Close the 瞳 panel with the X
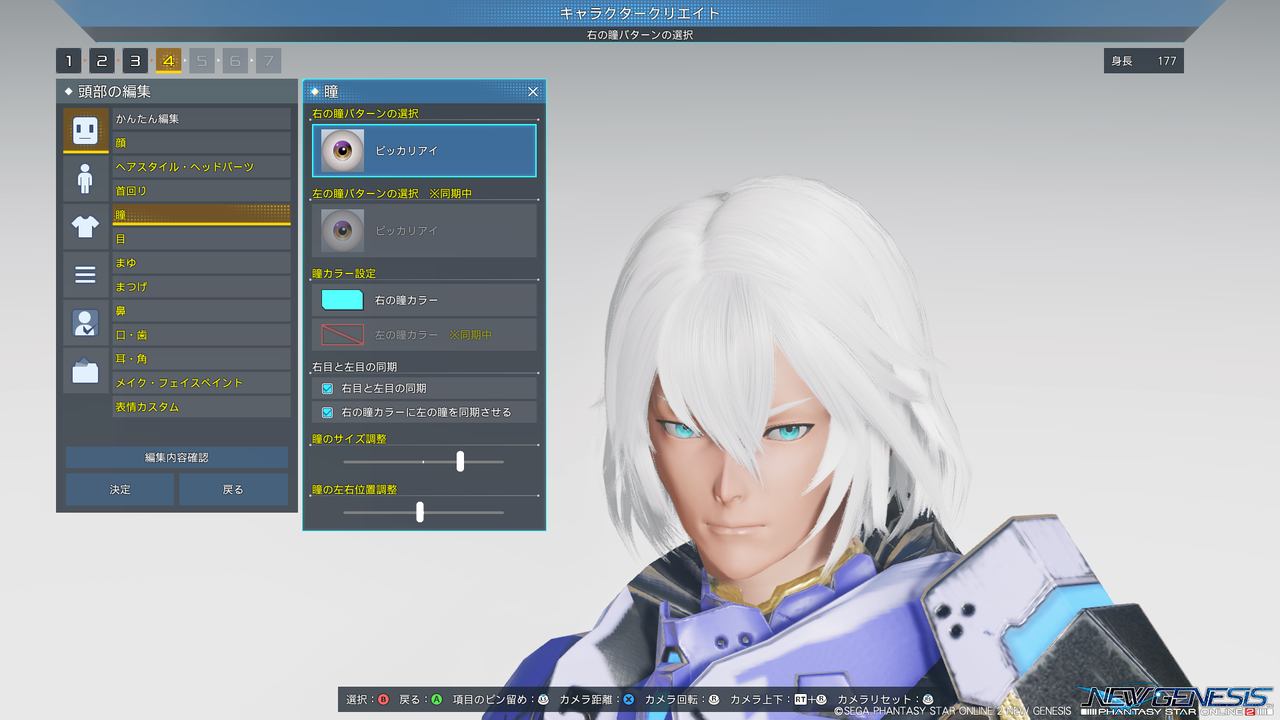The image size is (1280, 720). tap(533, 91)
